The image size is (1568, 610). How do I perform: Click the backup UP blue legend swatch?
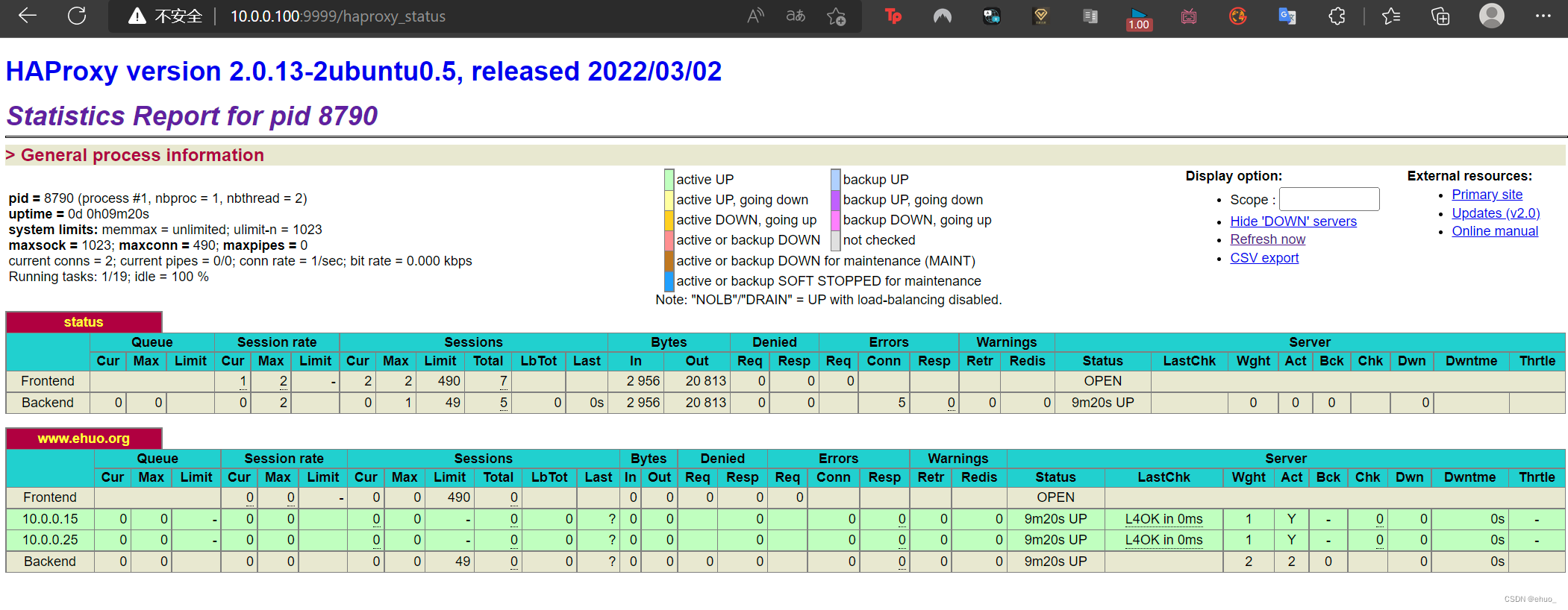pyautogui.click(x=836, y=180)
